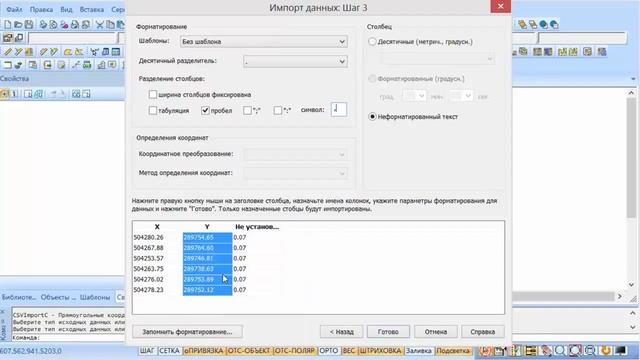Toggle ШАГ snap step in status bar
The image size is (640, 360).
point(147,351)
